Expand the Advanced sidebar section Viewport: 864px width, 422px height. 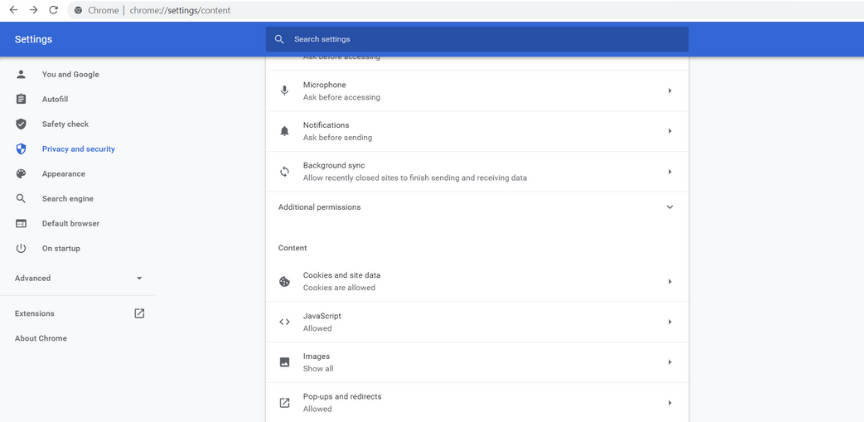coord(139,278)
